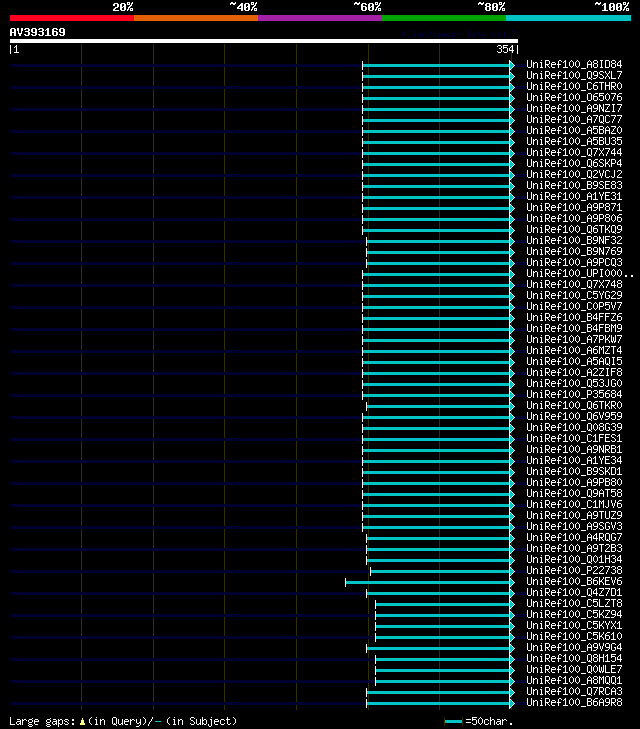
Task: Click the purple ~60% identity legend segment
Action: (320, 18)
